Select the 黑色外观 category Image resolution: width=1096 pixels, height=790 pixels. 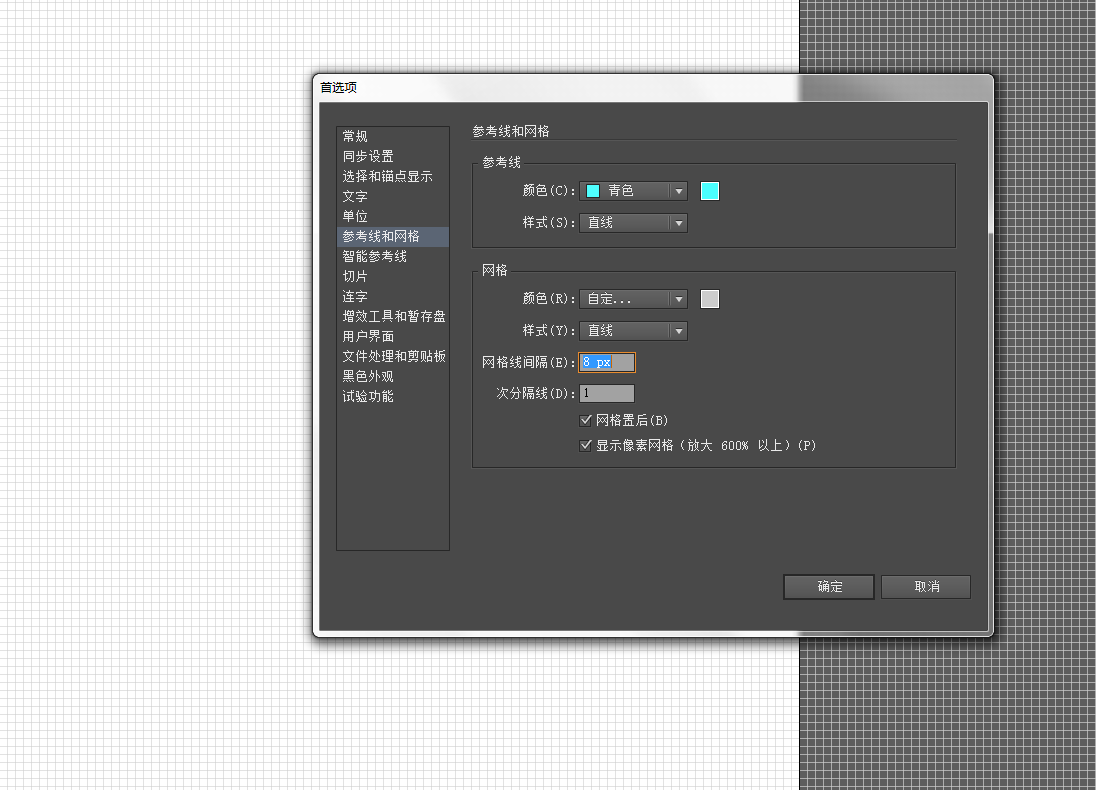[367, 376]
